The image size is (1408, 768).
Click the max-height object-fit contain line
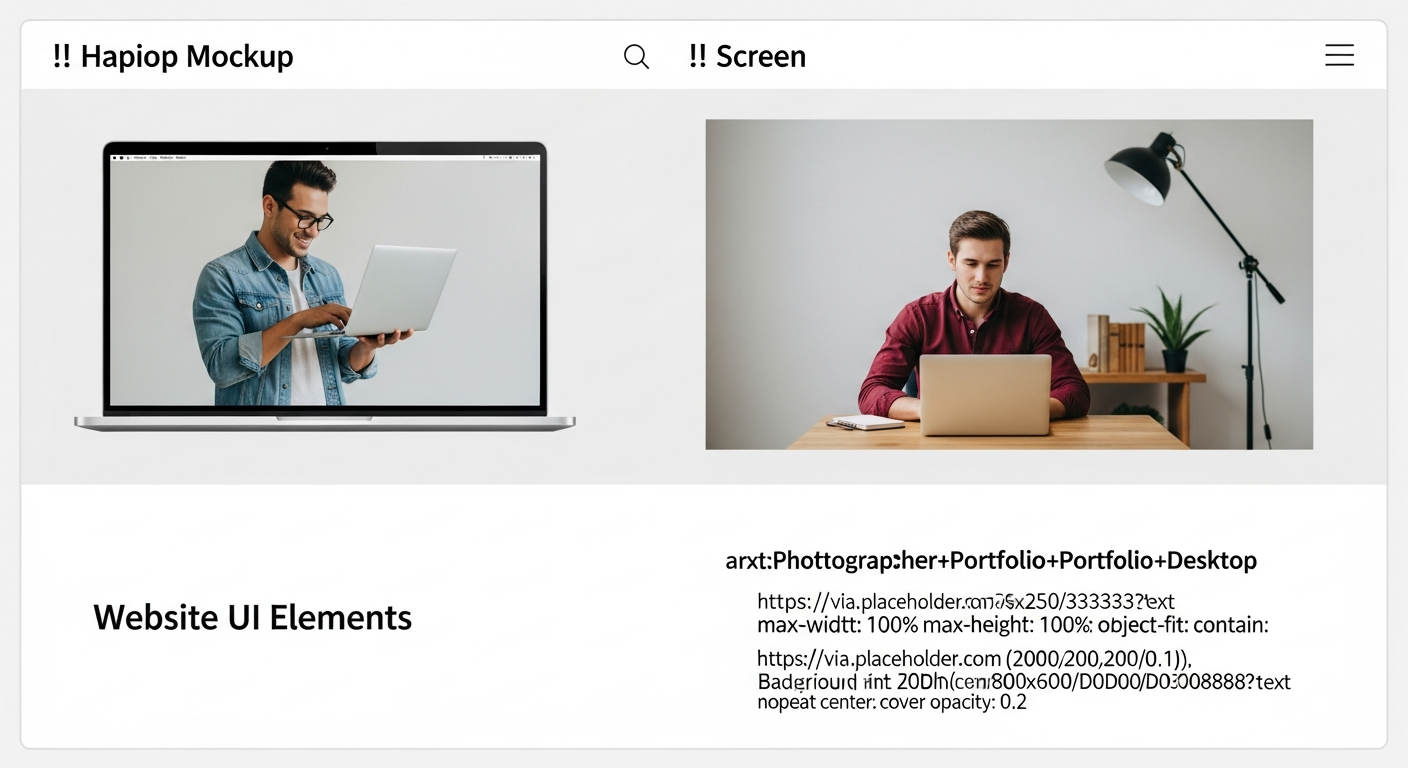click(x=1012, y=626)
